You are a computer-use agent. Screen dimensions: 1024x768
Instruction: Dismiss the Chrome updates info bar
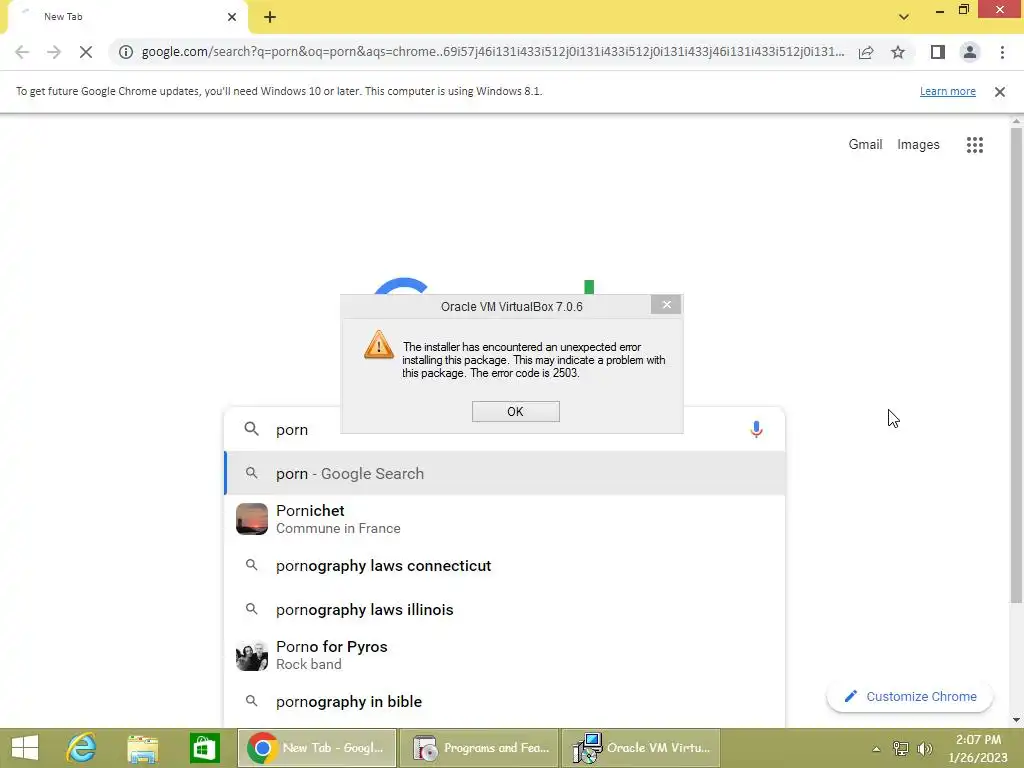[x=1000, y=92]
